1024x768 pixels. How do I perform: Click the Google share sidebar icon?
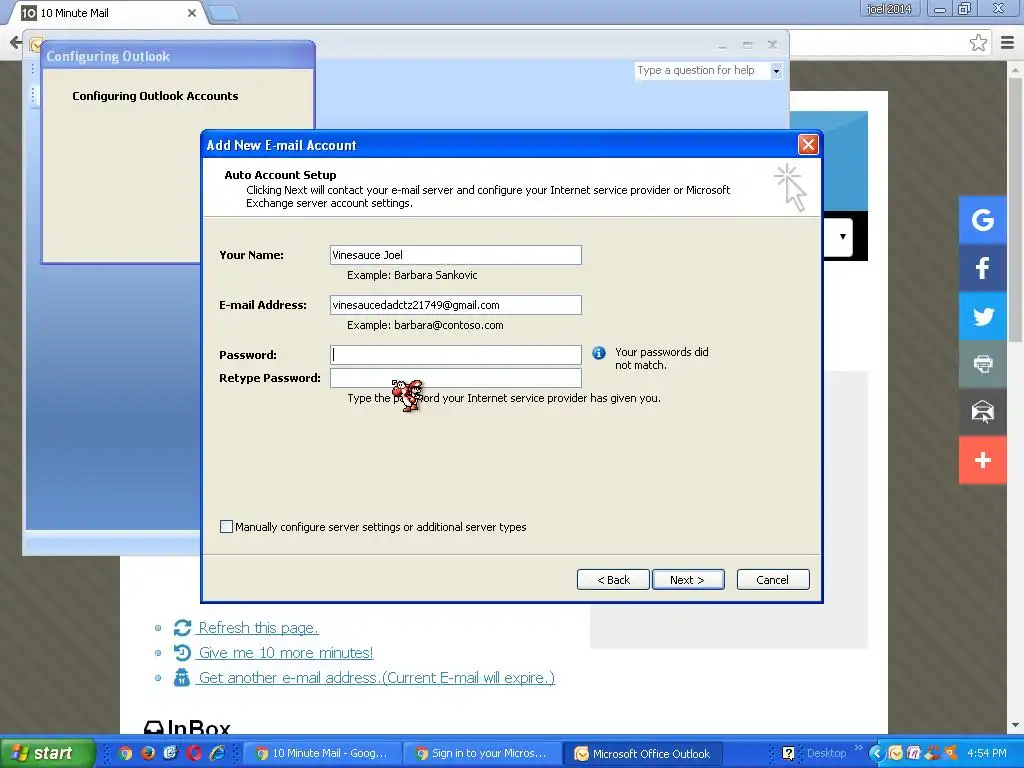[982, 219]
